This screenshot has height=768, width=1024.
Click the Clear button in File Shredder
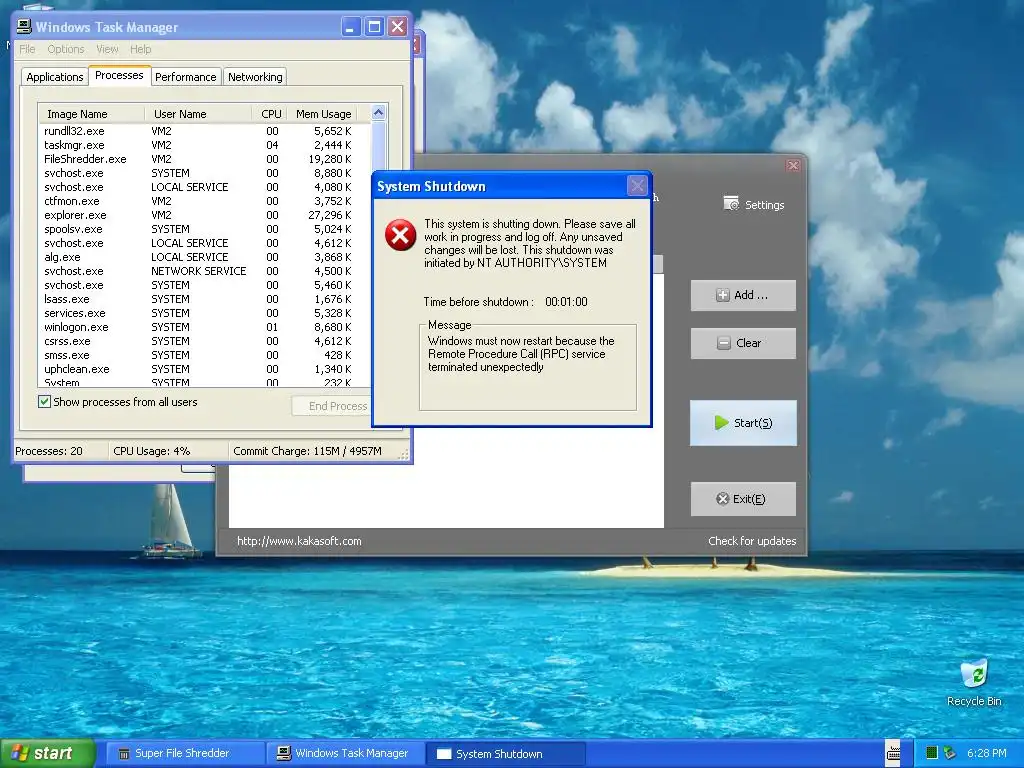coord(743,343)
